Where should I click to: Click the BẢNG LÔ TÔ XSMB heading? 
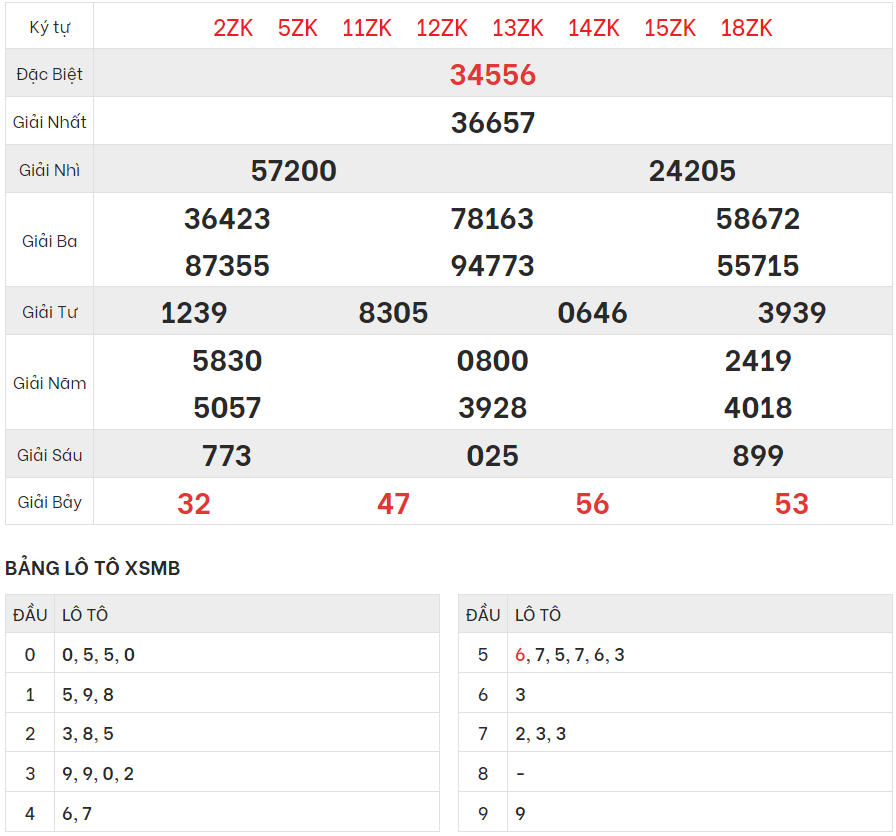pos(93,569)
